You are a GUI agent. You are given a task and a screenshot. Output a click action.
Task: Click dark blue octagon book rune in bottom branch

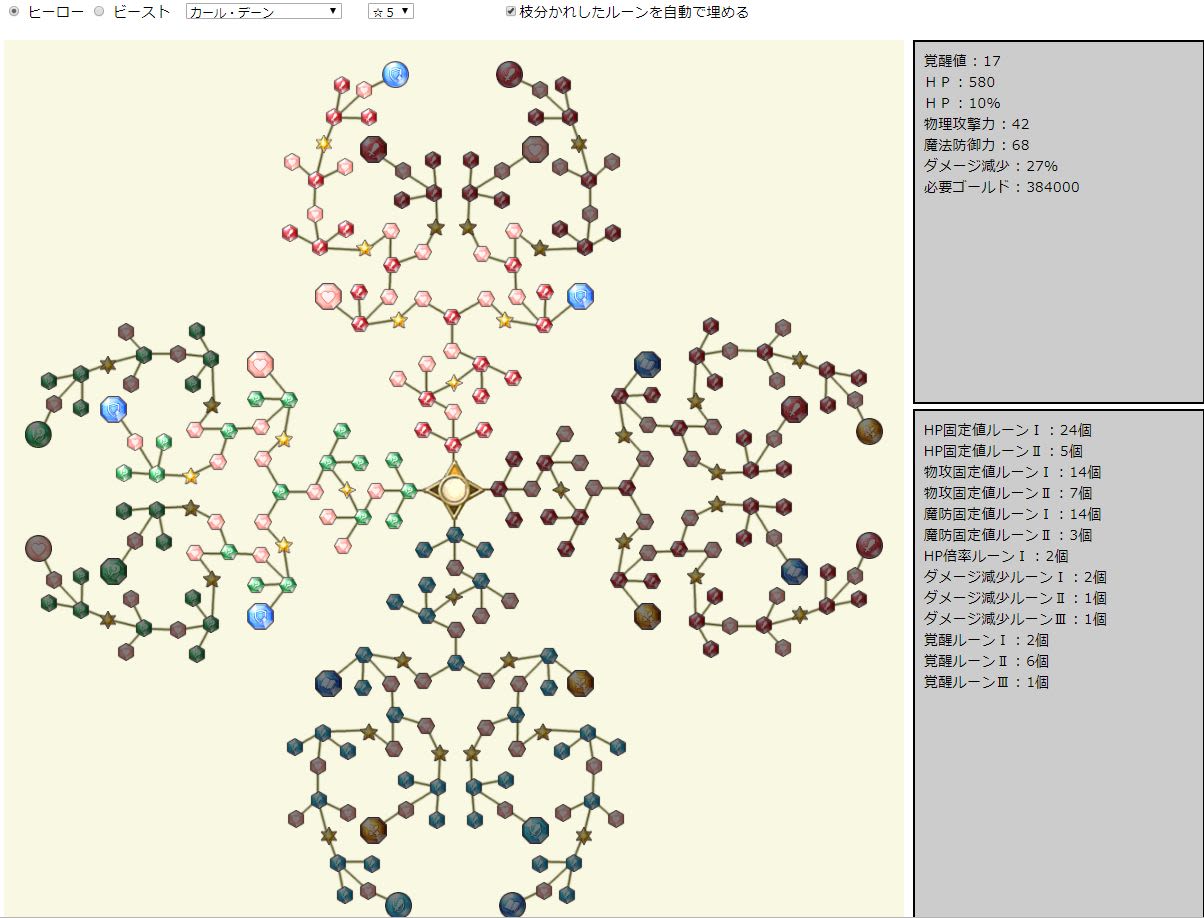(328, 684)
